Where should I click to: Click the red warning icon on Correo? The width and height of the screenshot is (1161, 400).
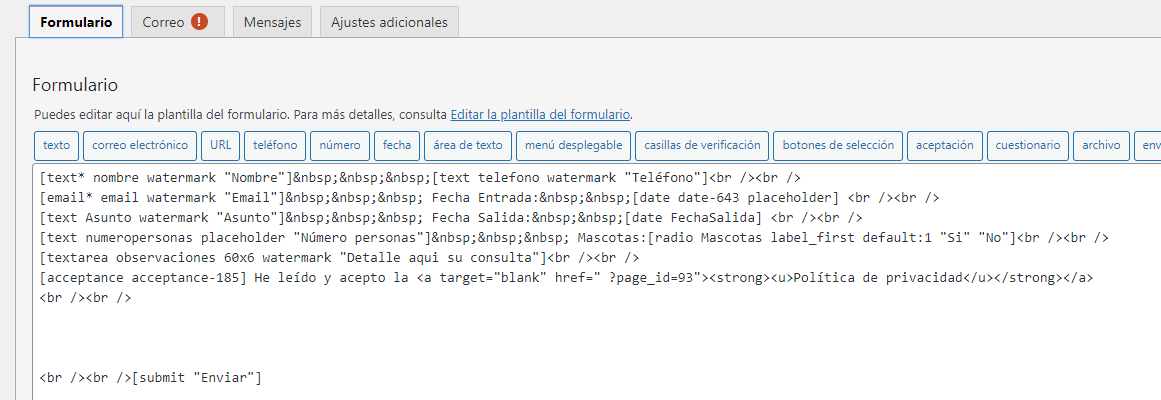(199, 22)
